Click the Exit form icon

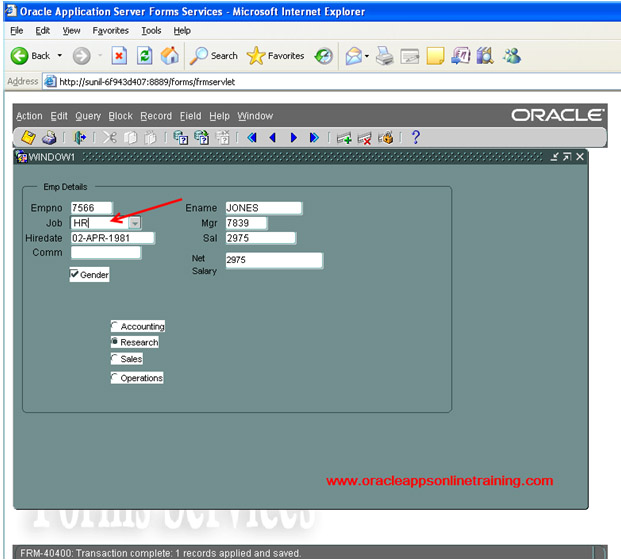[x=80, y=137]
